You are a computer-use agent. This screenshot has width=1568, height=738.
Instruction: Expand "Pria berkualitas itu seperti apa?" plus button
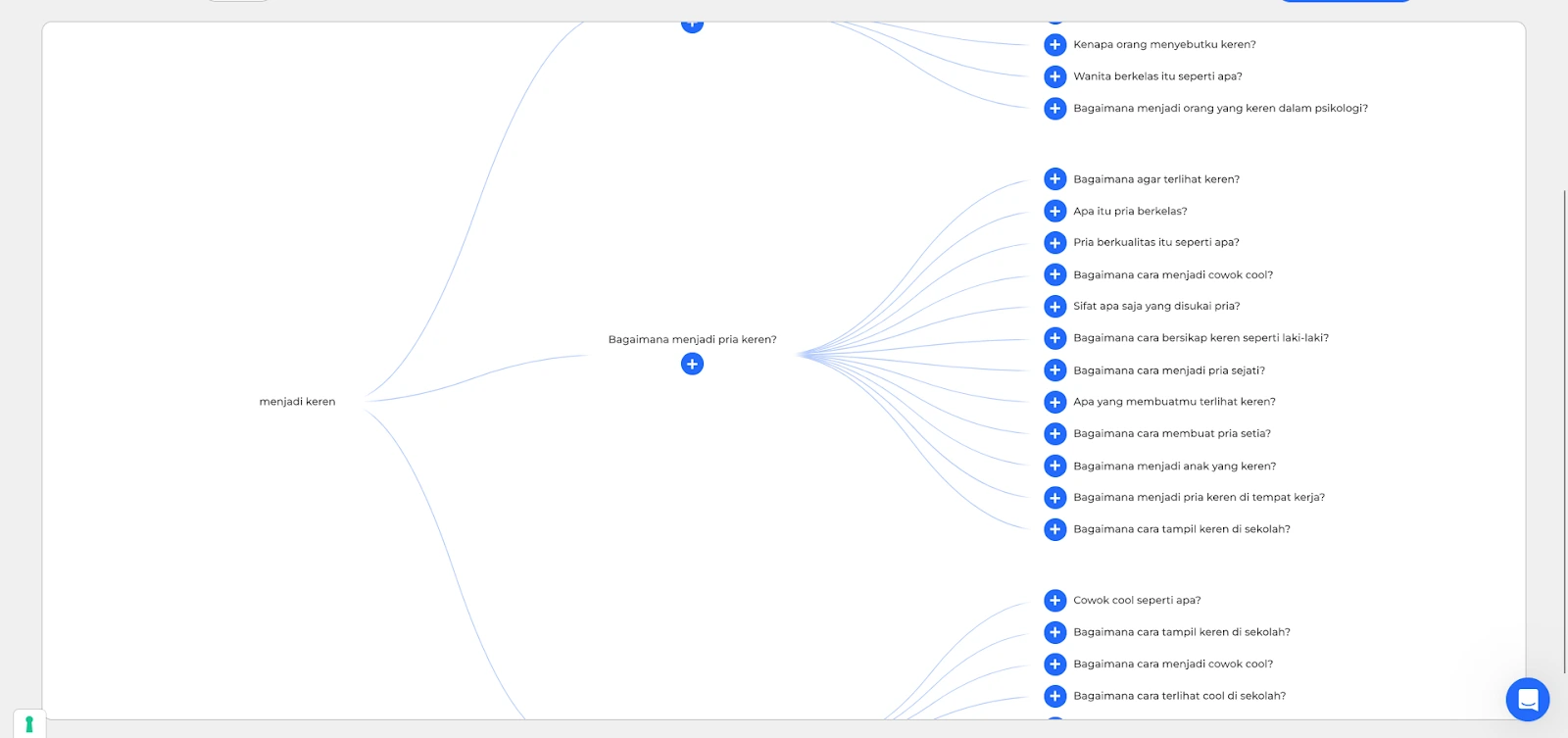(x=1054, y=243)
